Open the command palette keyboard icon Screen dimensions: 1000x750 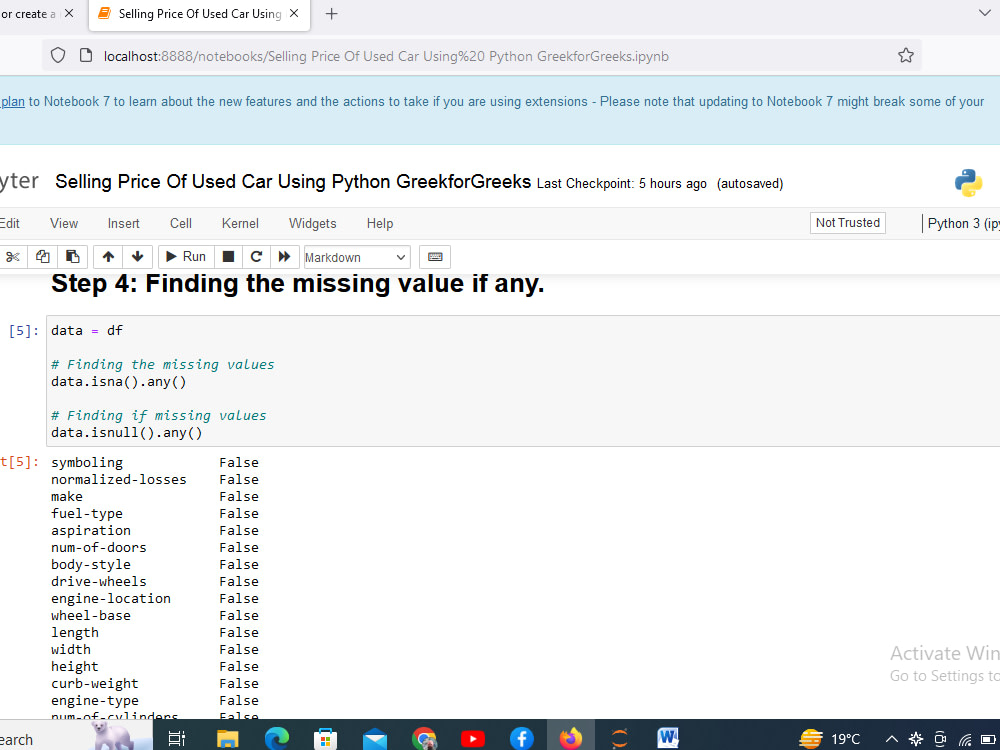(434, 257)
